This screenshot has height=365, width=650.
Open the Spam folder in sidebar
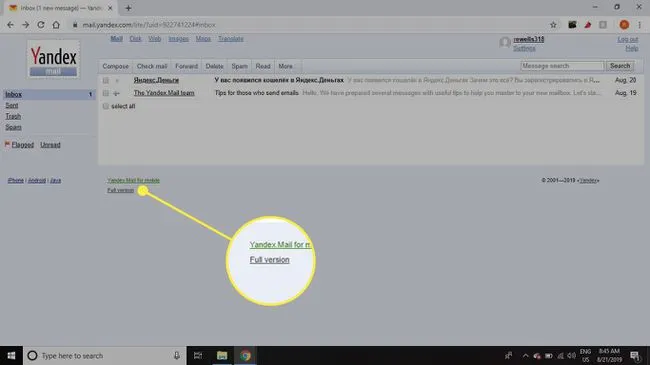(13, 127)
